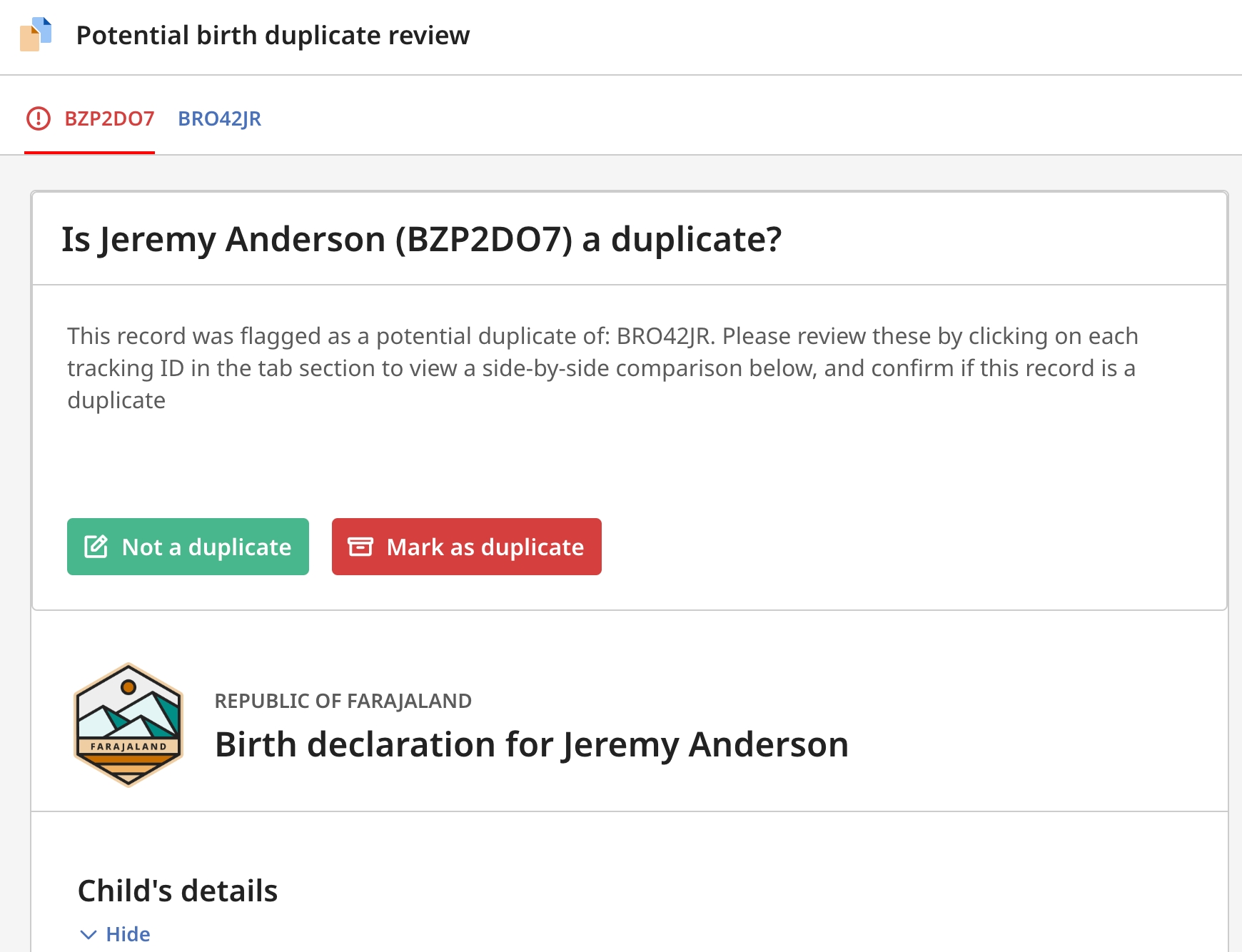The width and height of the screenshot is (1242, 952).
Task: Click the archive box icon on Mark as duplicate
Action: pos(360,547)
